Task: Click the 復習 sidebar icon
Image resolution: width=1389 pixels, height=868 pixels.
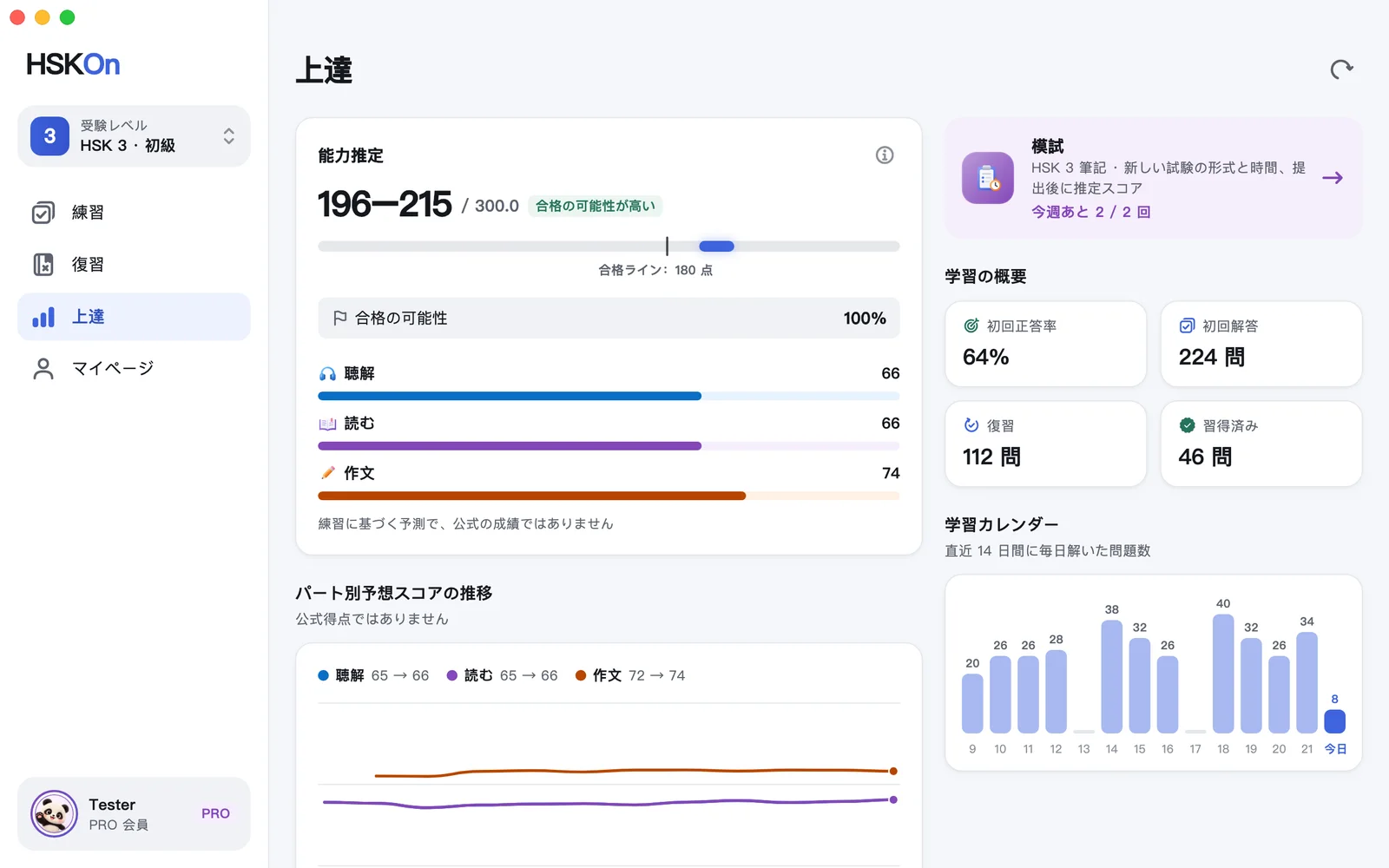Action: [43, 265]
